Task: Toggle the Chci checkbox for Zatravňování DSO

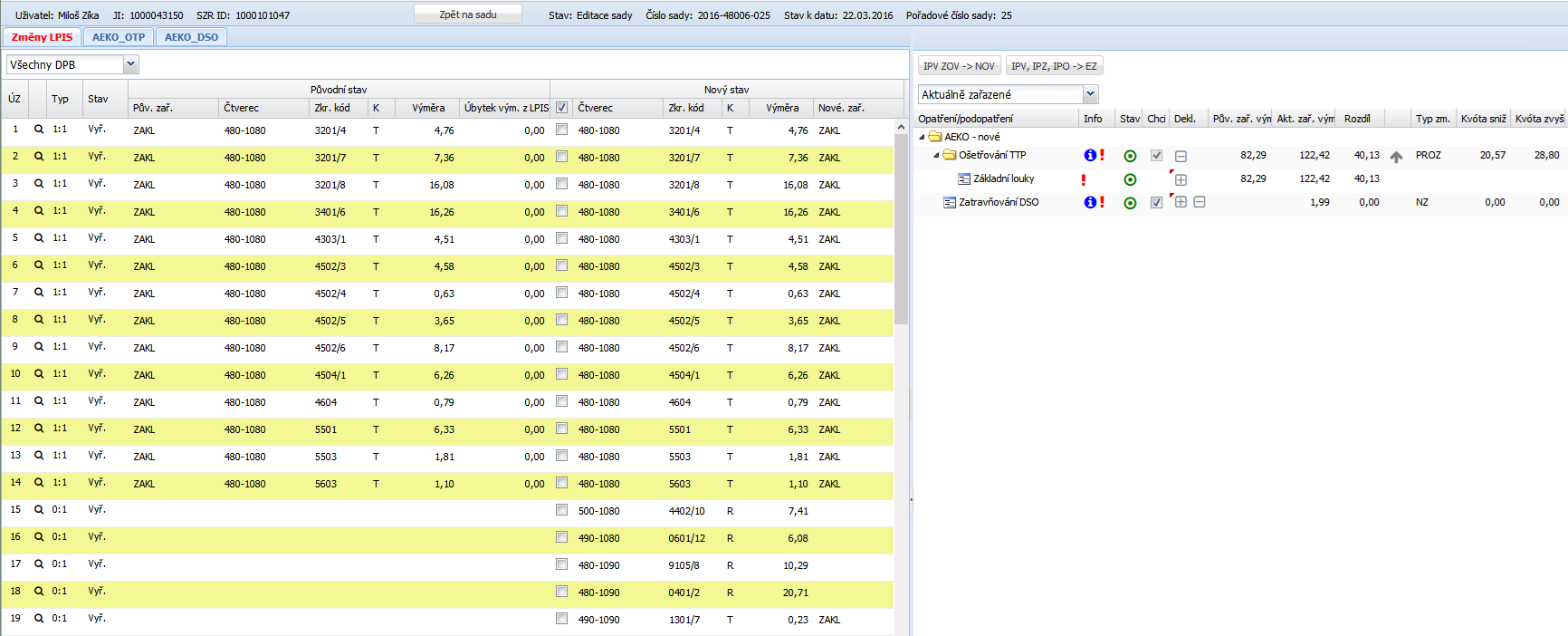Action: click(1156, 202)
